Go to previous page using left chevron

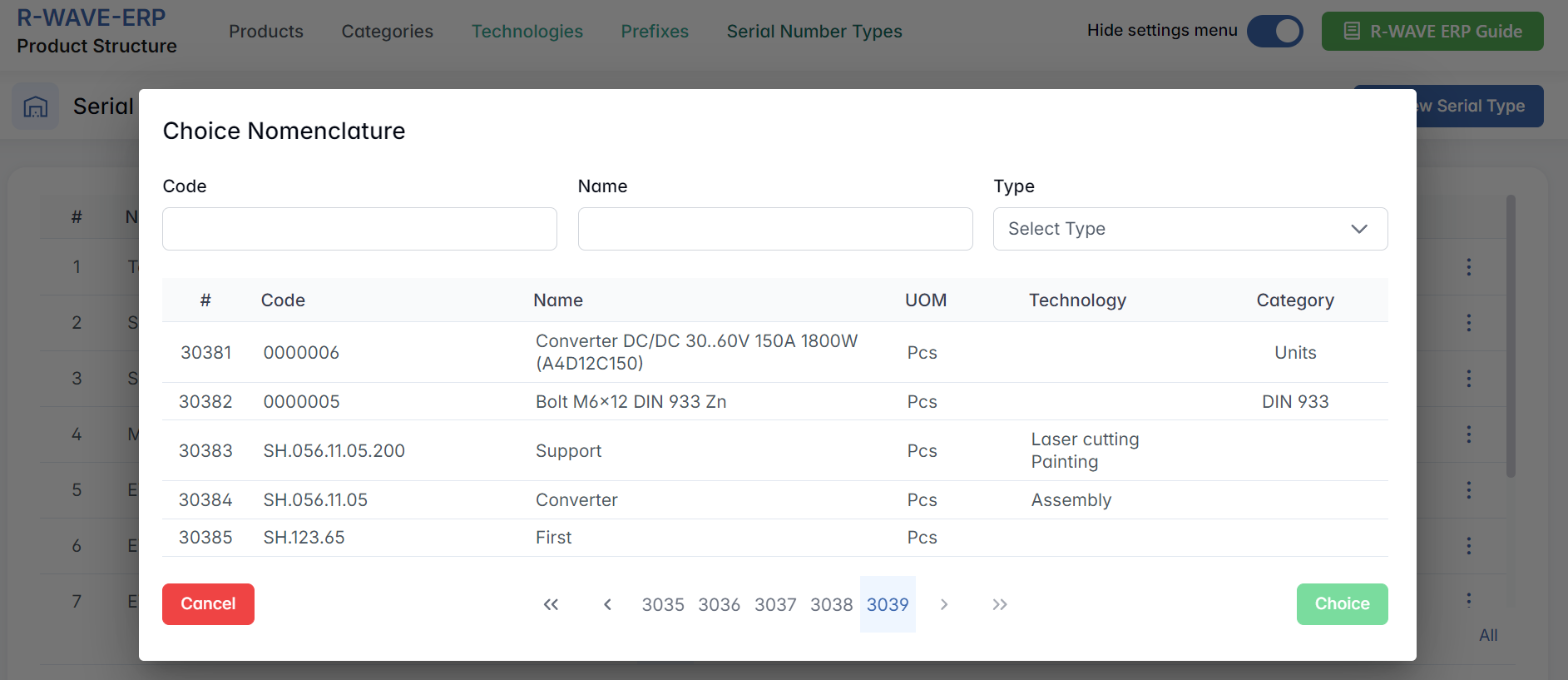pos(607,604)
